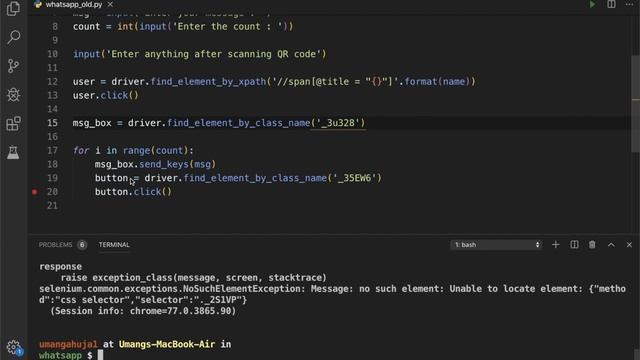Switch to the TERMINAL panel tab
This screenshot has height=360, width=640.
[x=114, y=245]
